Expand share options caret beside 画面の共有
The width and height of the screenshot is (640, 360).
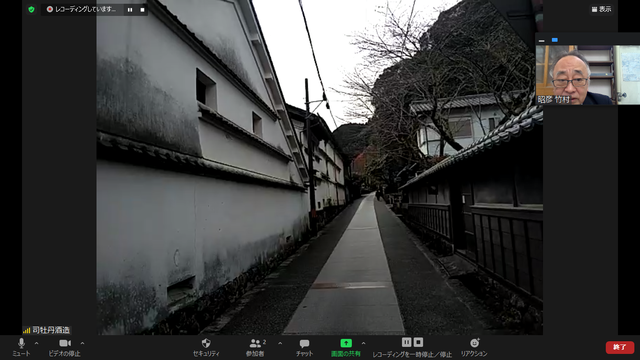[363, 343]
